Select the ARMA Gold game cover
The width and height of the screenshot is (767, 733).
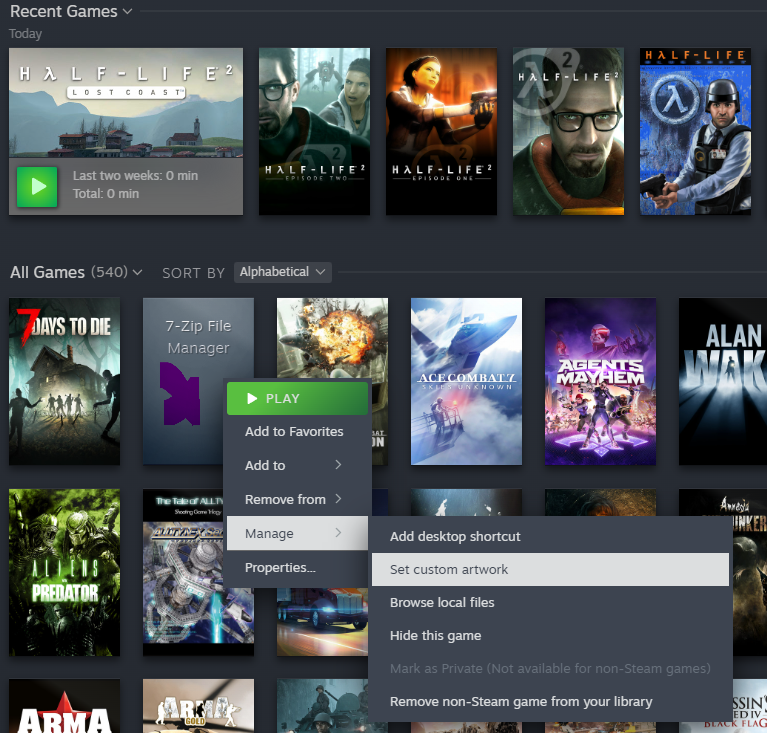pos(198,706)
